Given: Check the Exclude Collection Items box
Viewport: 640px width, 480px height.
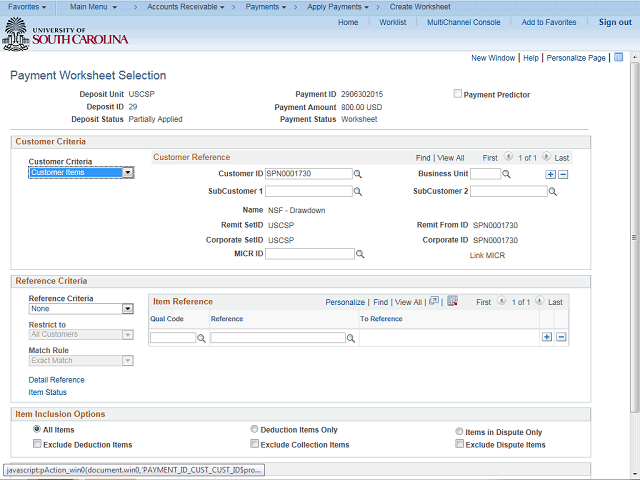Looking at the screenshot, I should pyautogui.click(x=255, y=444).
